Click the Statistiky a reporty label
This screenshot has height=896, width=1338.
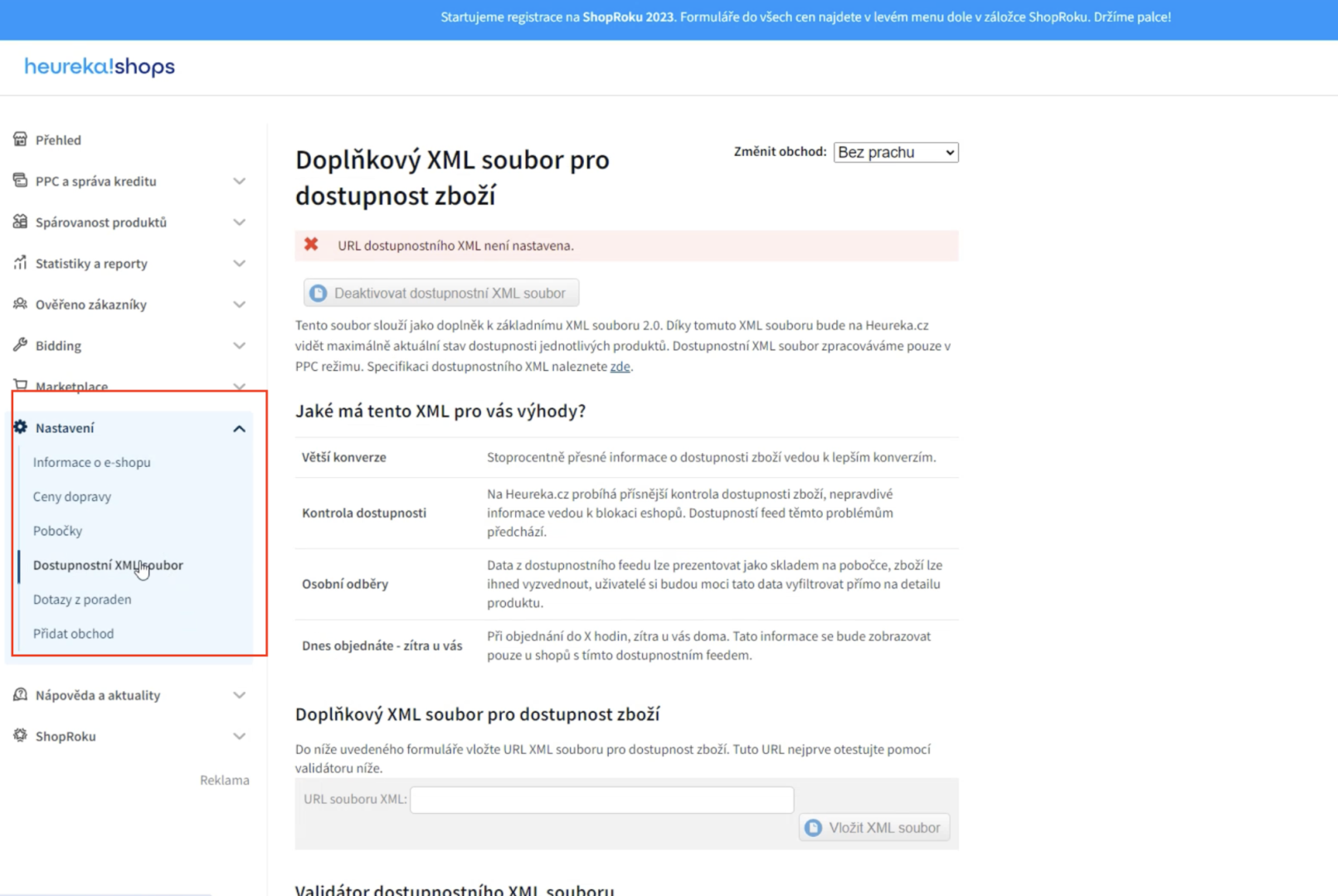[91, 264]
